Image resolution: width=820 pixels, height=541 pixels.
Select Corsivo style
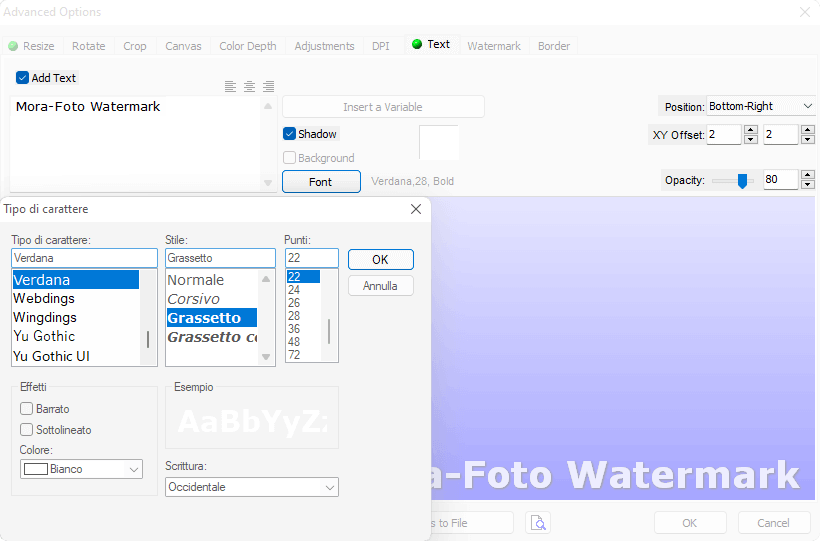(212, 299)
